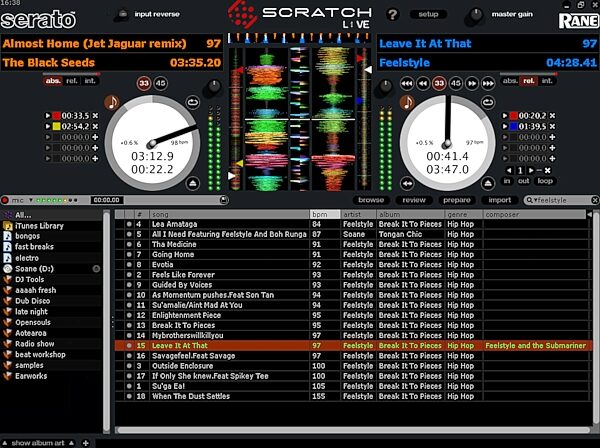
Task: Select rel. mode on left deck
Action: [72, 81]
